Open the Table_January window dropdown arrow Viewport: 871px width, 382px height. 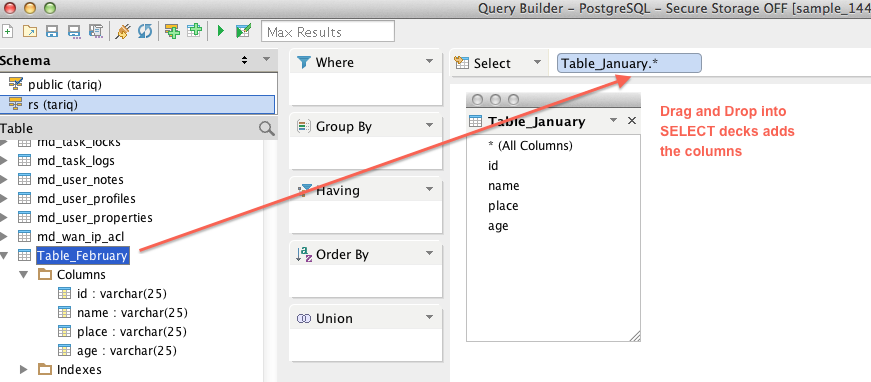pos(613,120)
